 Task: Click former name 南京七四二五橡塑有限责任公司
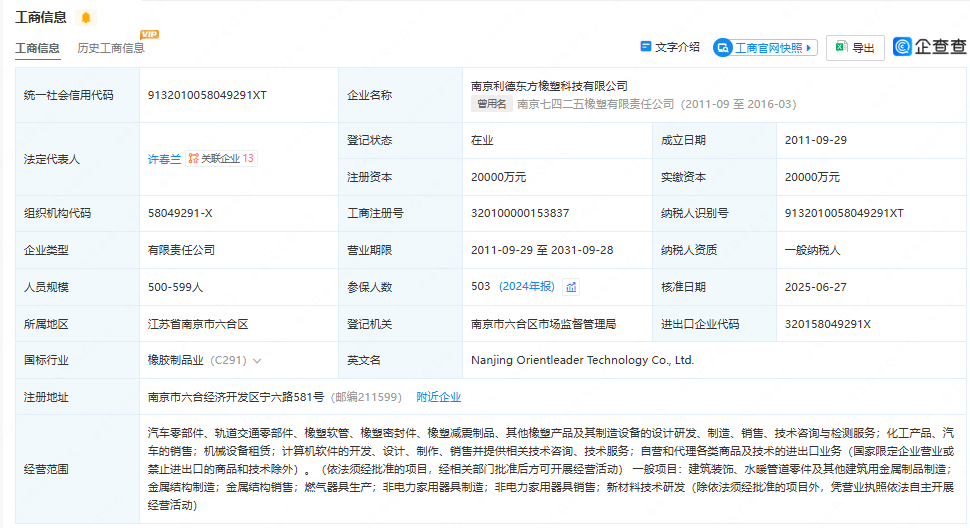pyautogui.click(x=595, y=104)
